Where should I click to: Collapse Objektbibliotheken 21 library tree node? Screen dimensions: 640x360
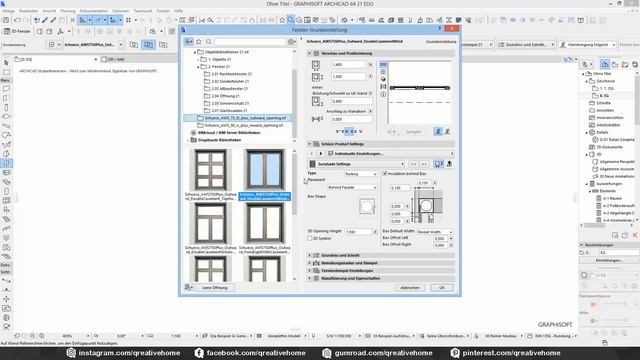tap(195, 52)
